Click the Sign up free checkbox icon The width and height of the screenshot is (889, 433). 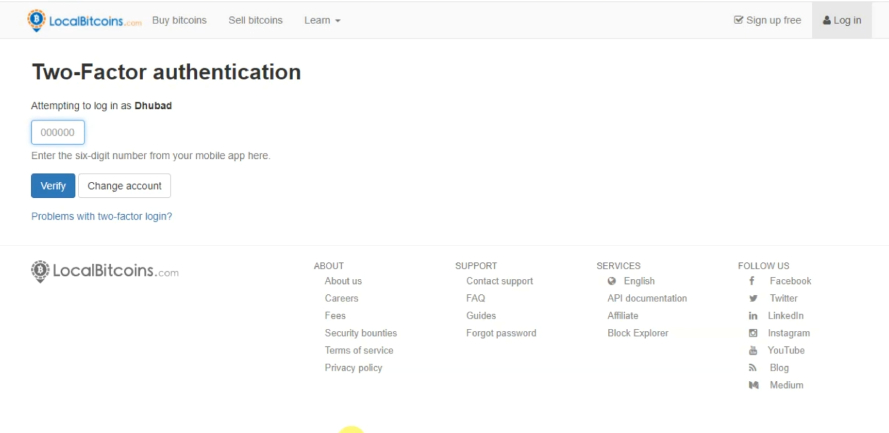pyautogui.click(x=738, y=20)
